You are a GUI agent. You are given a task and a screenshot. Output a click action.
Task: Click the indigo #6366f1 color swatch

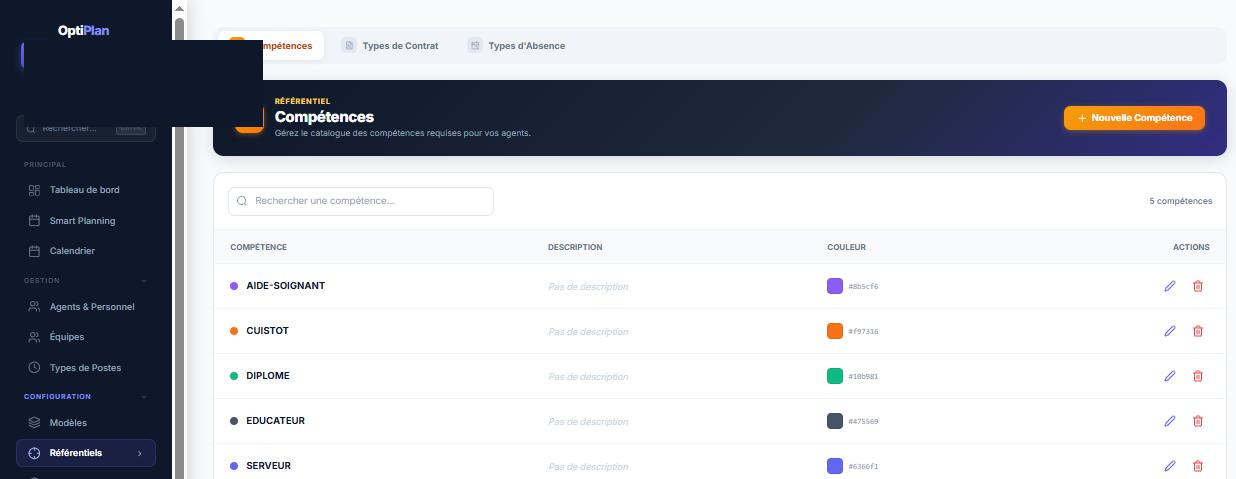[835, 466]
